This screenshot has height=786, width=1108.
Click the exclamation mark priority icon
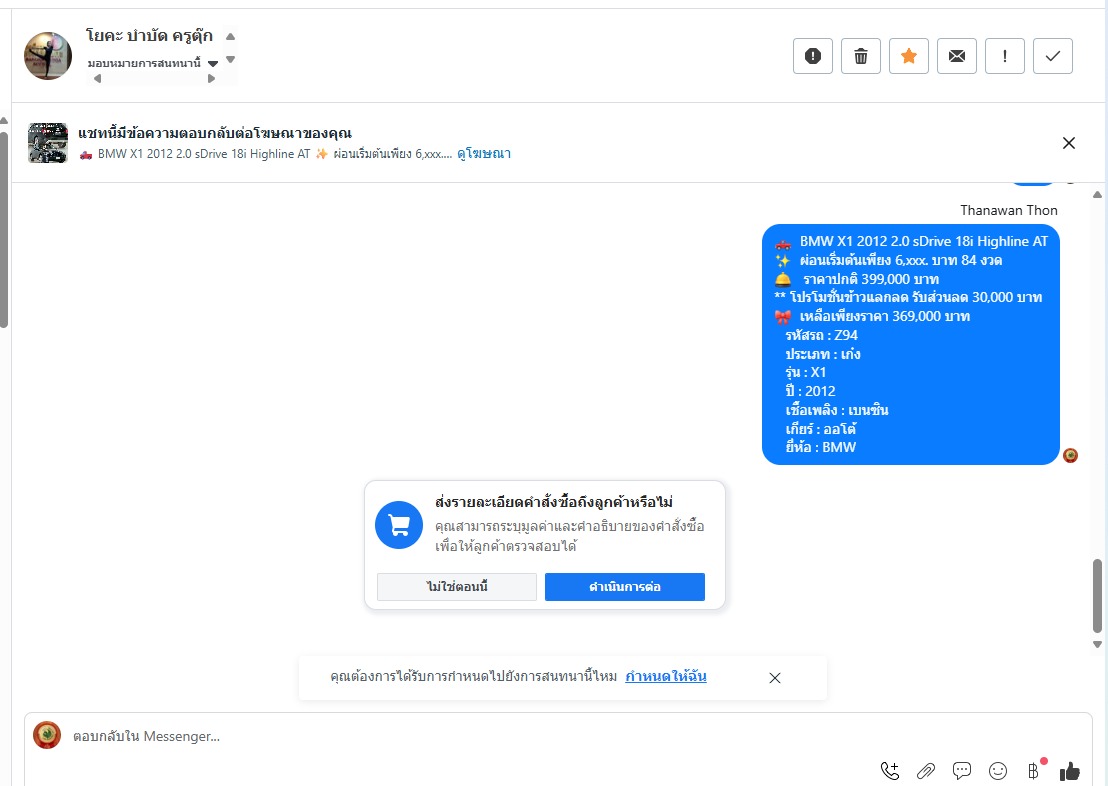point(1005,56)
